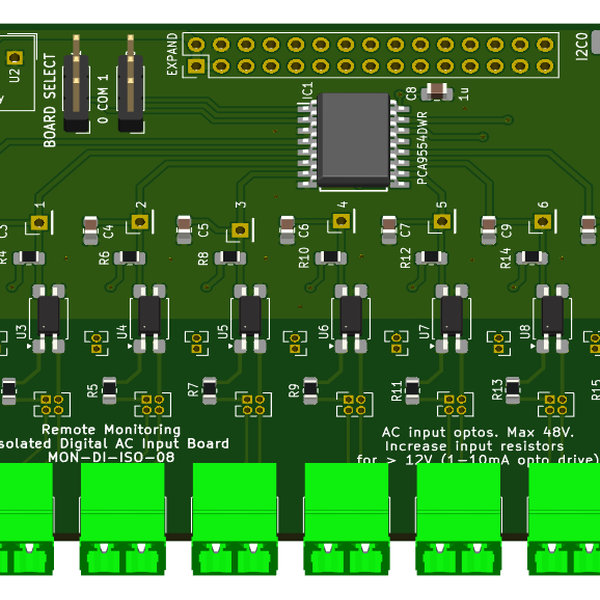Select the C8 capacitor component
600x600 pixels.
pyautogui.click(x=437, y=92)
